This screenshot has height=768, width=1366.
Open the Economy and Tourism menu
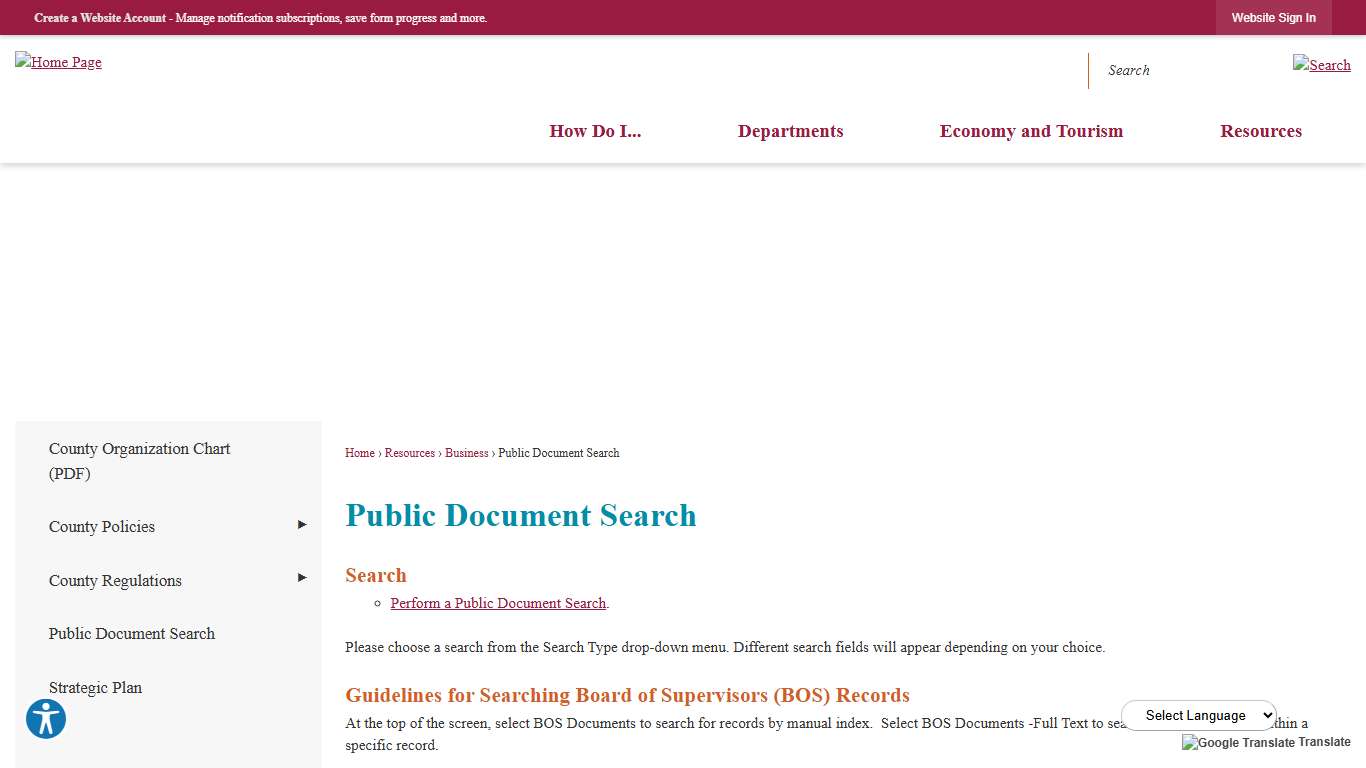coord(1031,131)
